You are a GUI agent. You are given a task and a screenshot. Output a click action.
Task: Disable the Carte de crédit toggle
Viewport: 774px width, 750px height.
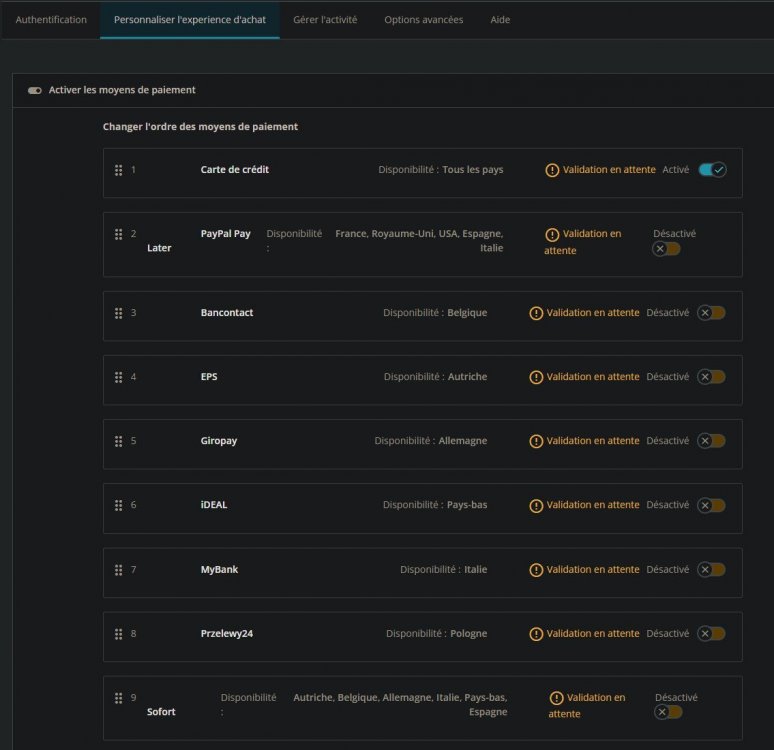click(x=712, y=170)
